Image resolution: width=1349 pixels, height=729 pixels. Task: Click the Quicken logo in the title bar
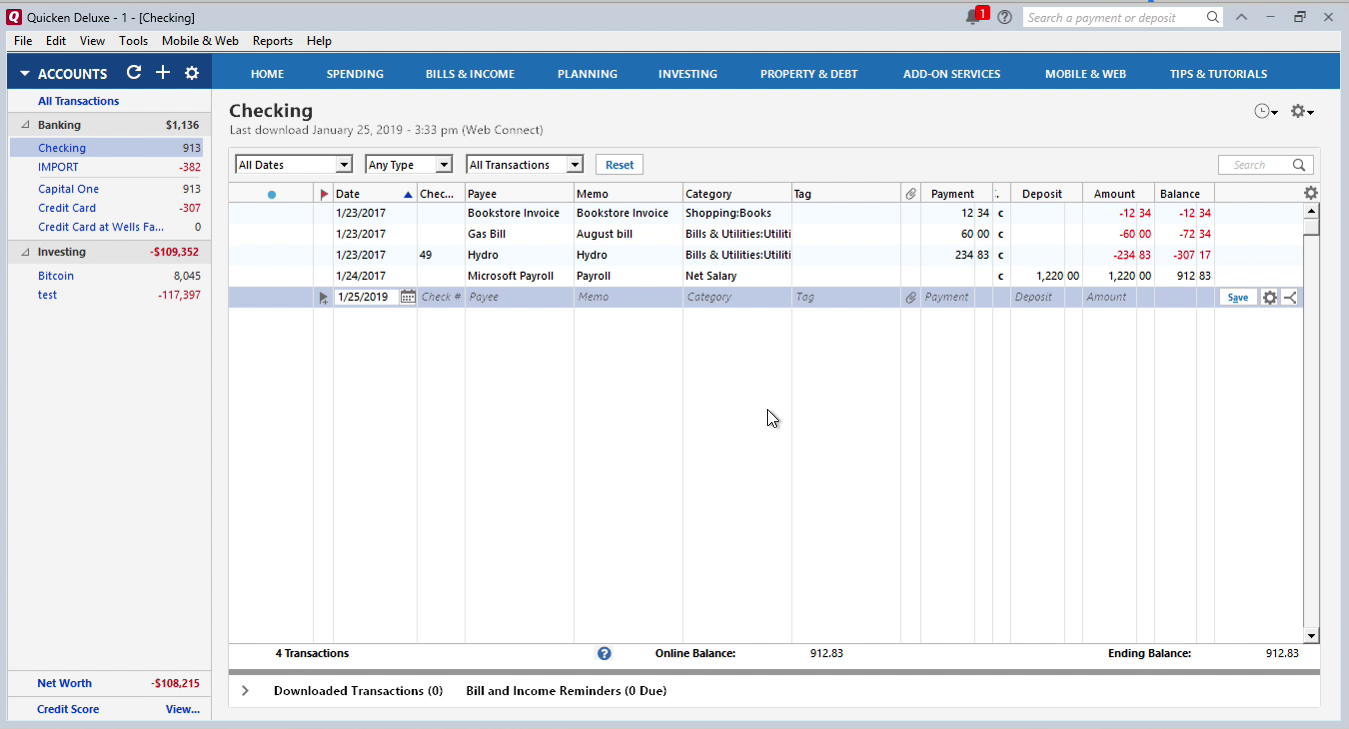click(14, 17)
